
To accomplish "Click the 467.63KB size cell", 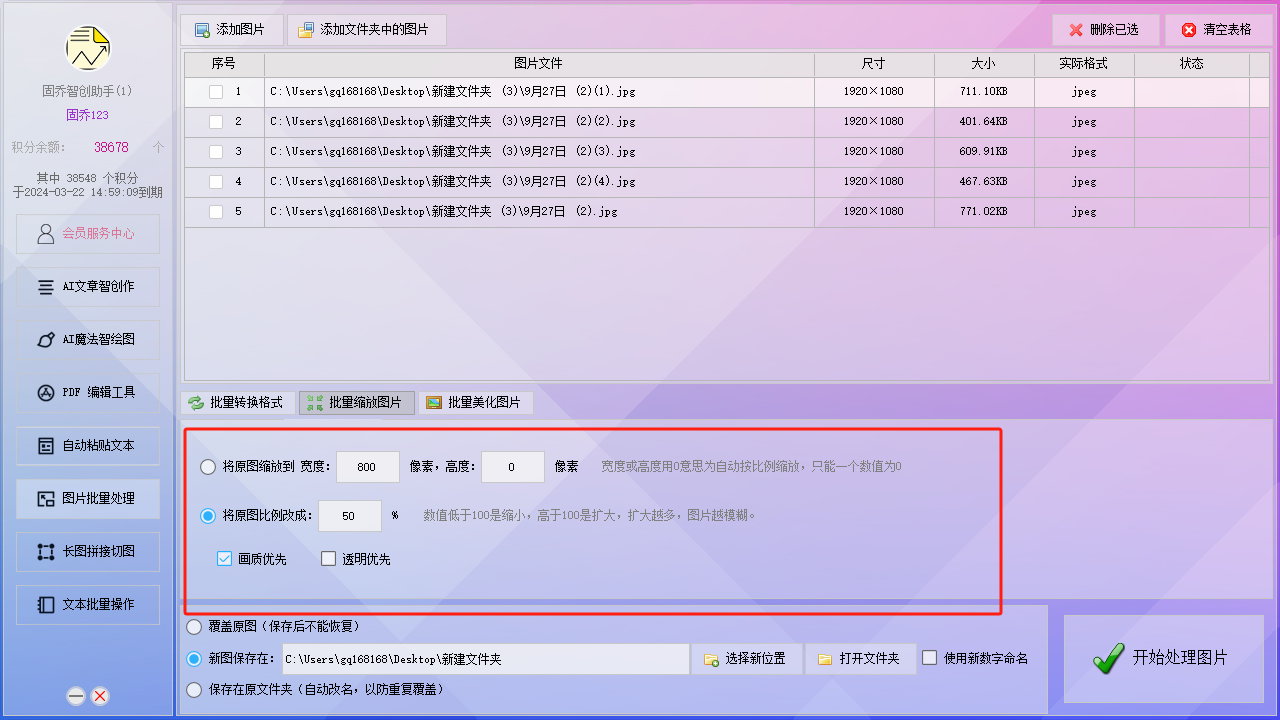I will (984, 182).
